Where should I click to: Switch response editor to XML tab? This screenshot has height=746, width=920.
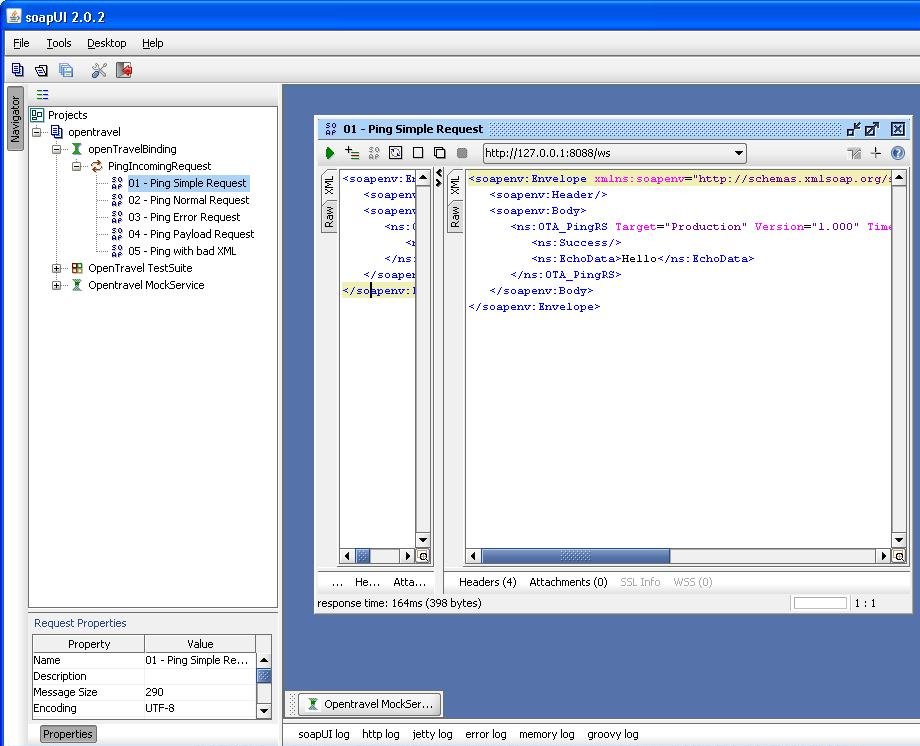tap(455, 185)
